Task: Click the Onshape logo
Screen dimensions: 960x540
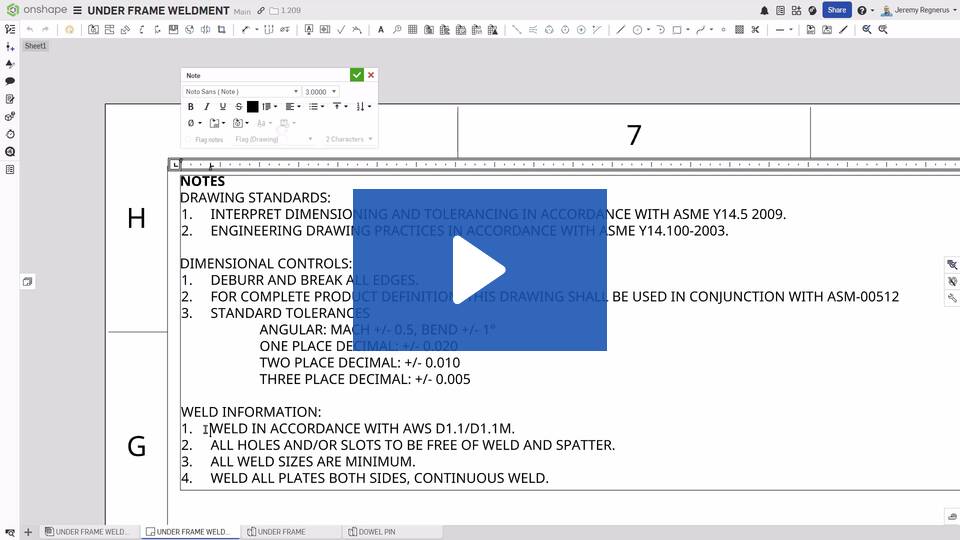Action: click(x=37, y=10)
